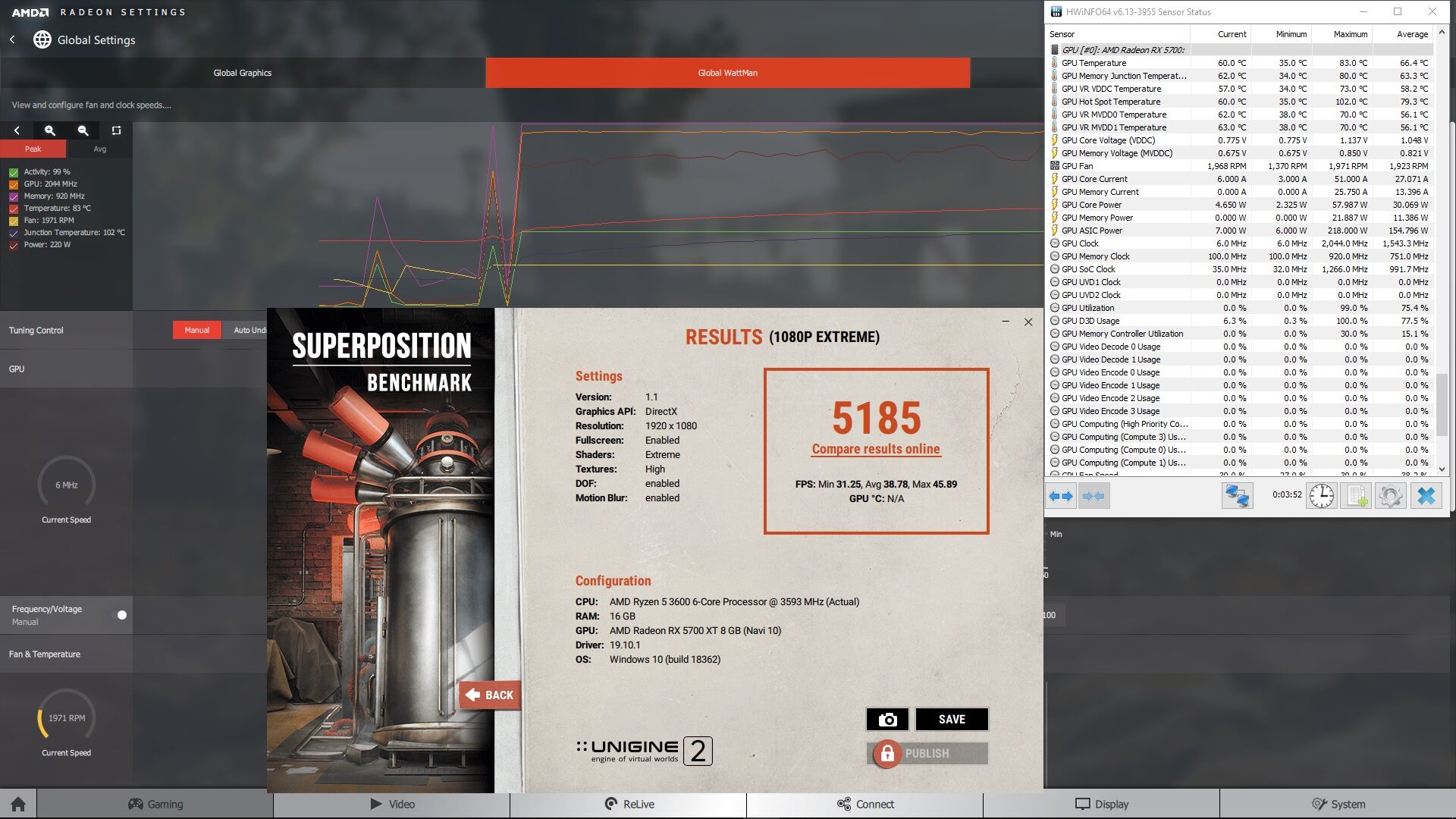1456x819 pixels.
Task: Open the Compare results online link
Action: coord(876,449)
